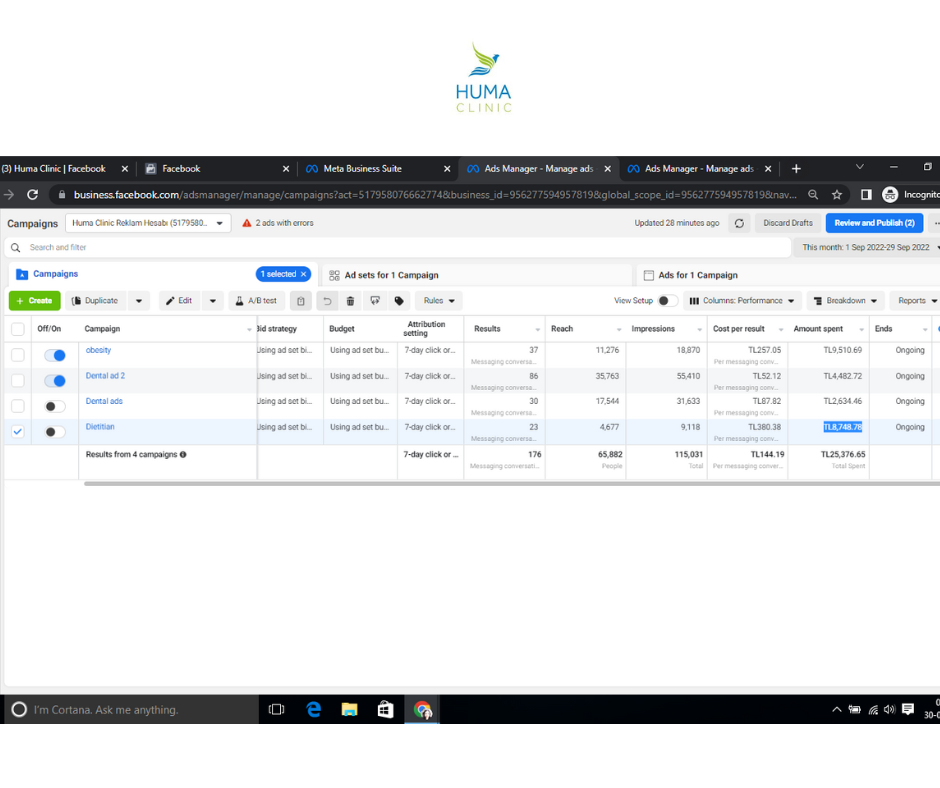940x788 pixels.
Task: Click the clipboard paste icon in toolbar
Action: click(301, 301)
